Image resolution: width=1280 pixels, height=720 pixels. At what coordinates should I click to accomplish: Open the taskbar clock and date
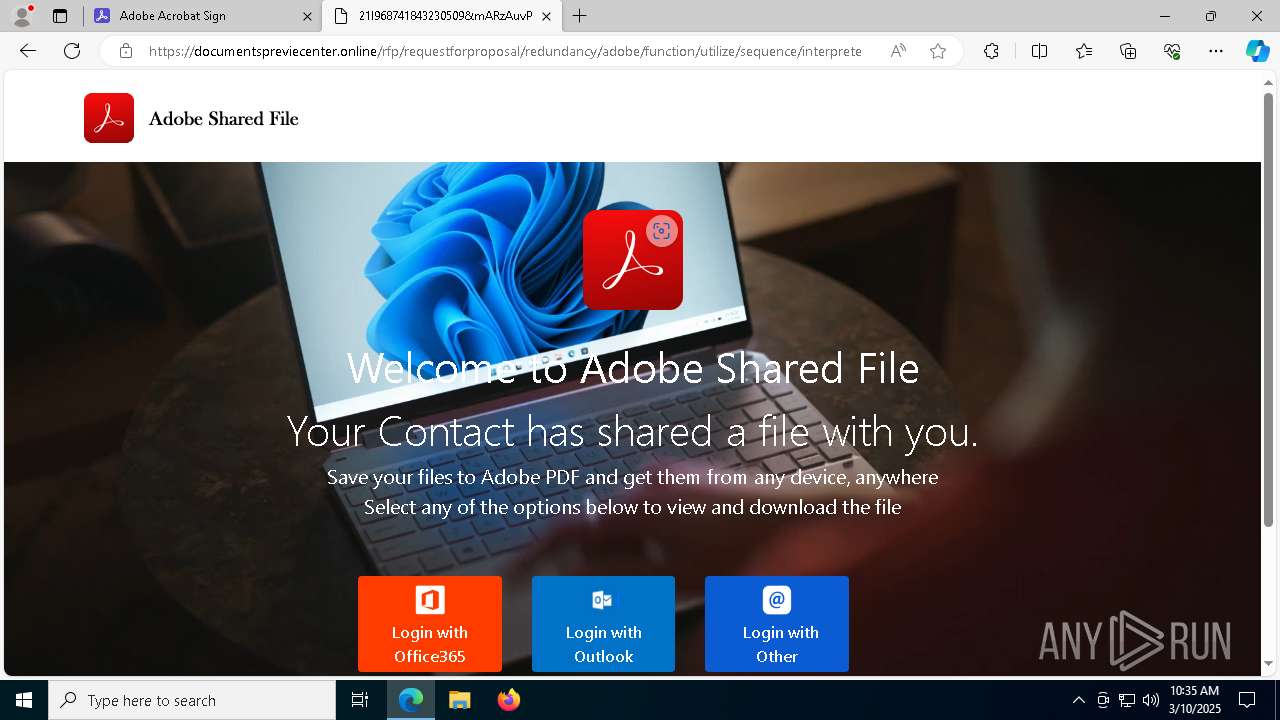coord(1195,700)
